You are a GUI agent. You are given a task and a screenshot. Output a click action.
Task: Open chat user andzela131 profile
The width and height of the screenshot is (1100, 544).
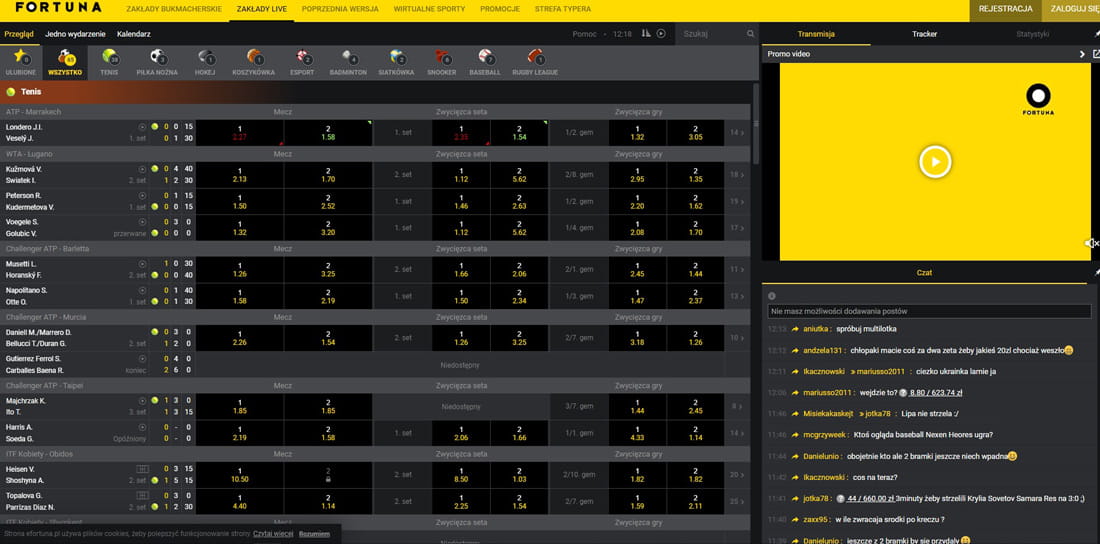tap(824, 350)
